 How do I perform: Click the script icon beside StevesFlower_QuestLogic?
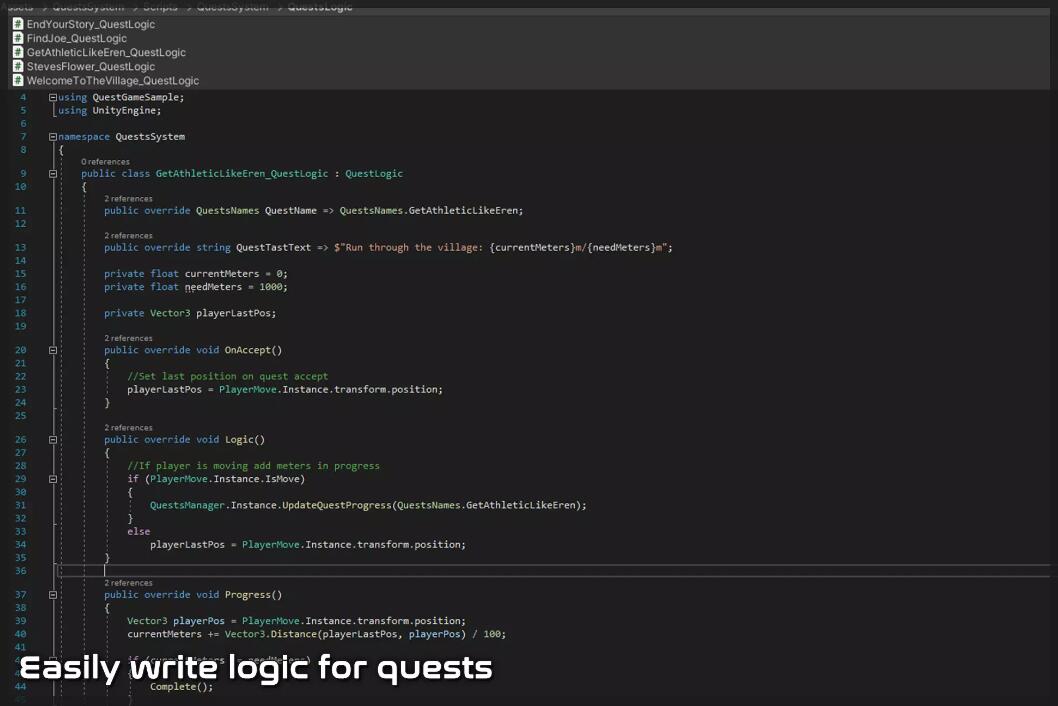(x=18, y=66)
